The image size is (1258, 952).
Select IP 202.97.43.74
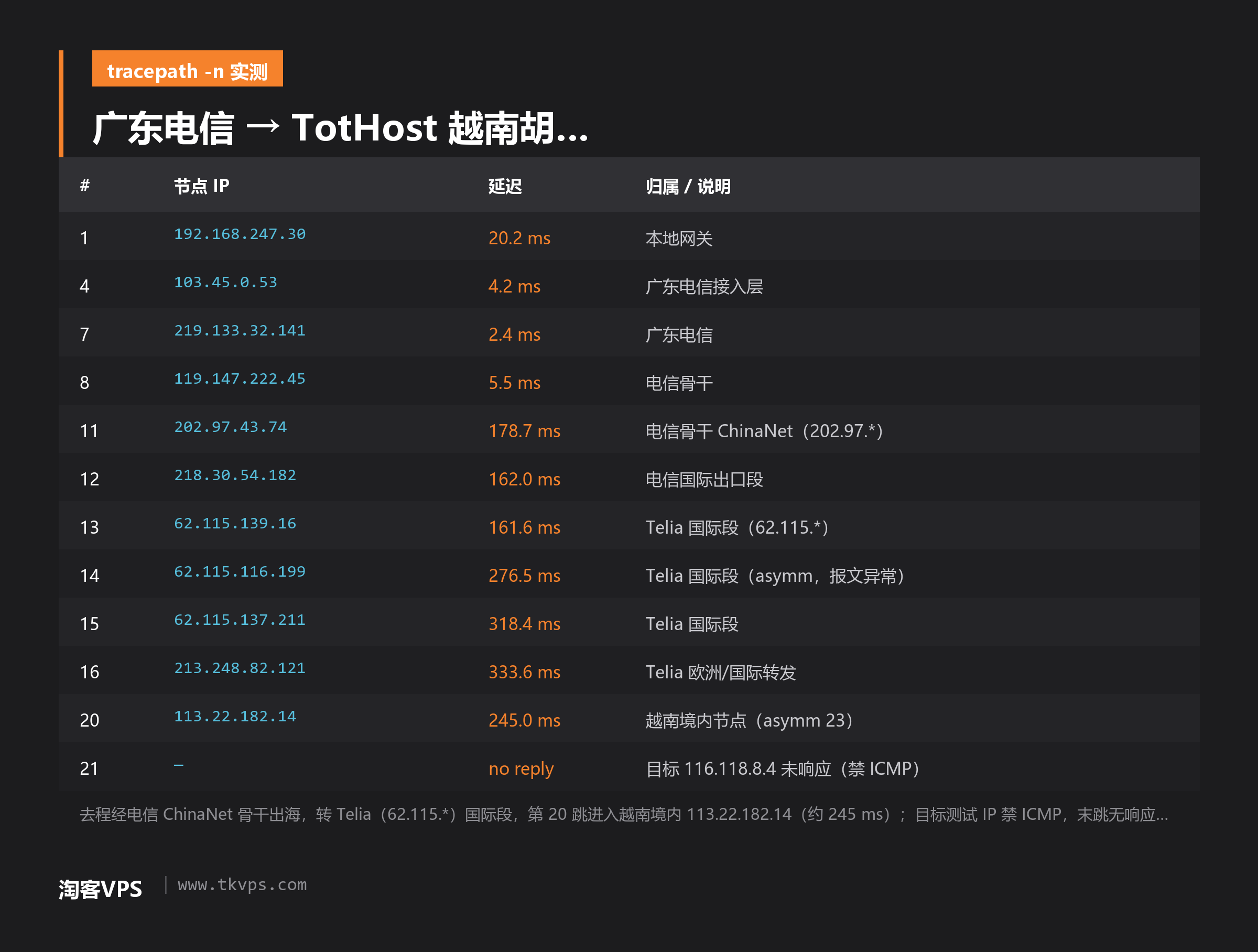(230, 427)
